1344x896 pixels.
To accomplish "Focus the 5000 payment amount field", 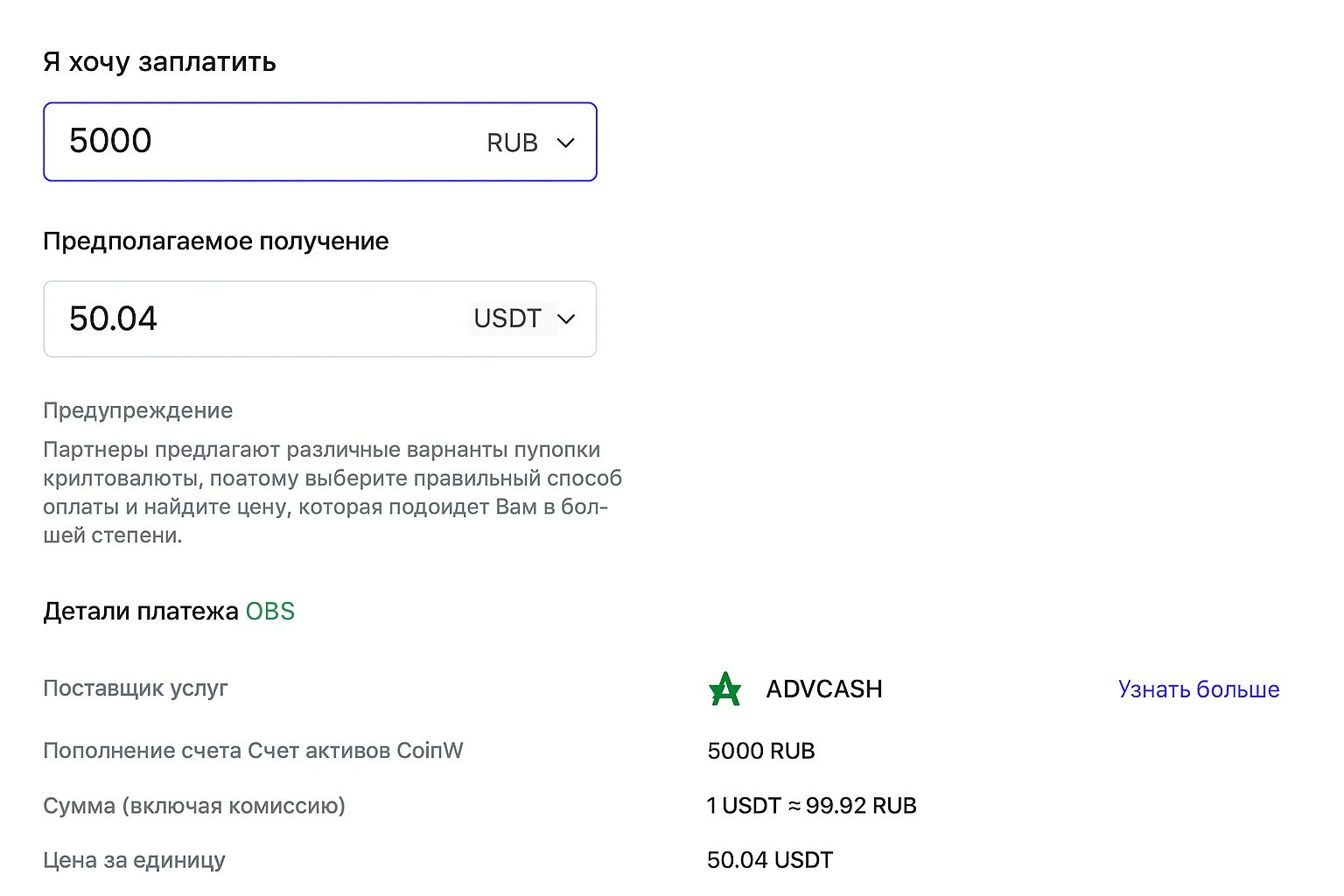I will [x=262, y=142].
